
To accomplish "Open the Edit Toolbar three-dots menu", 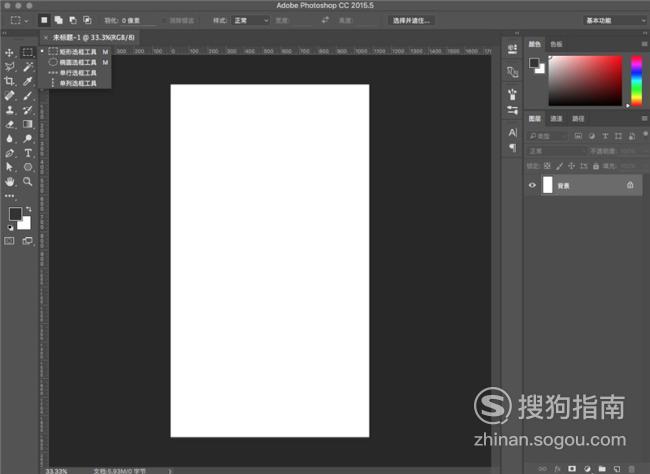I will 9,196.
